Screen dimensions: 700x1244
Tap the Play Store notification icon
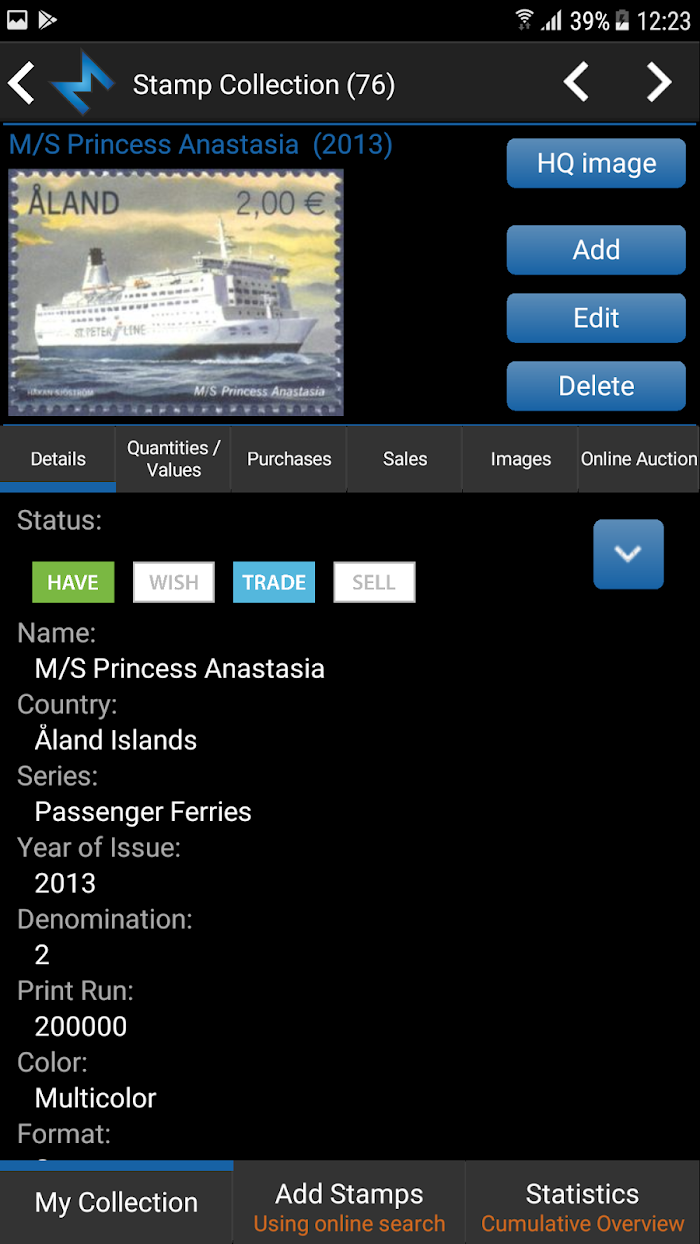pos(48,19)
